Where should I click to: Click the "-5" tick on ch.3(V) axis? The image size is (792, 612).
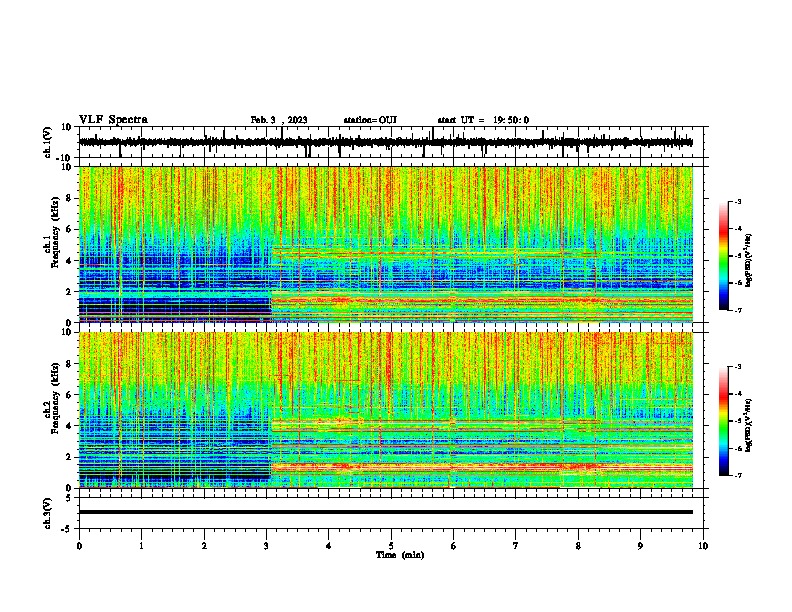(x=67, y=529)
